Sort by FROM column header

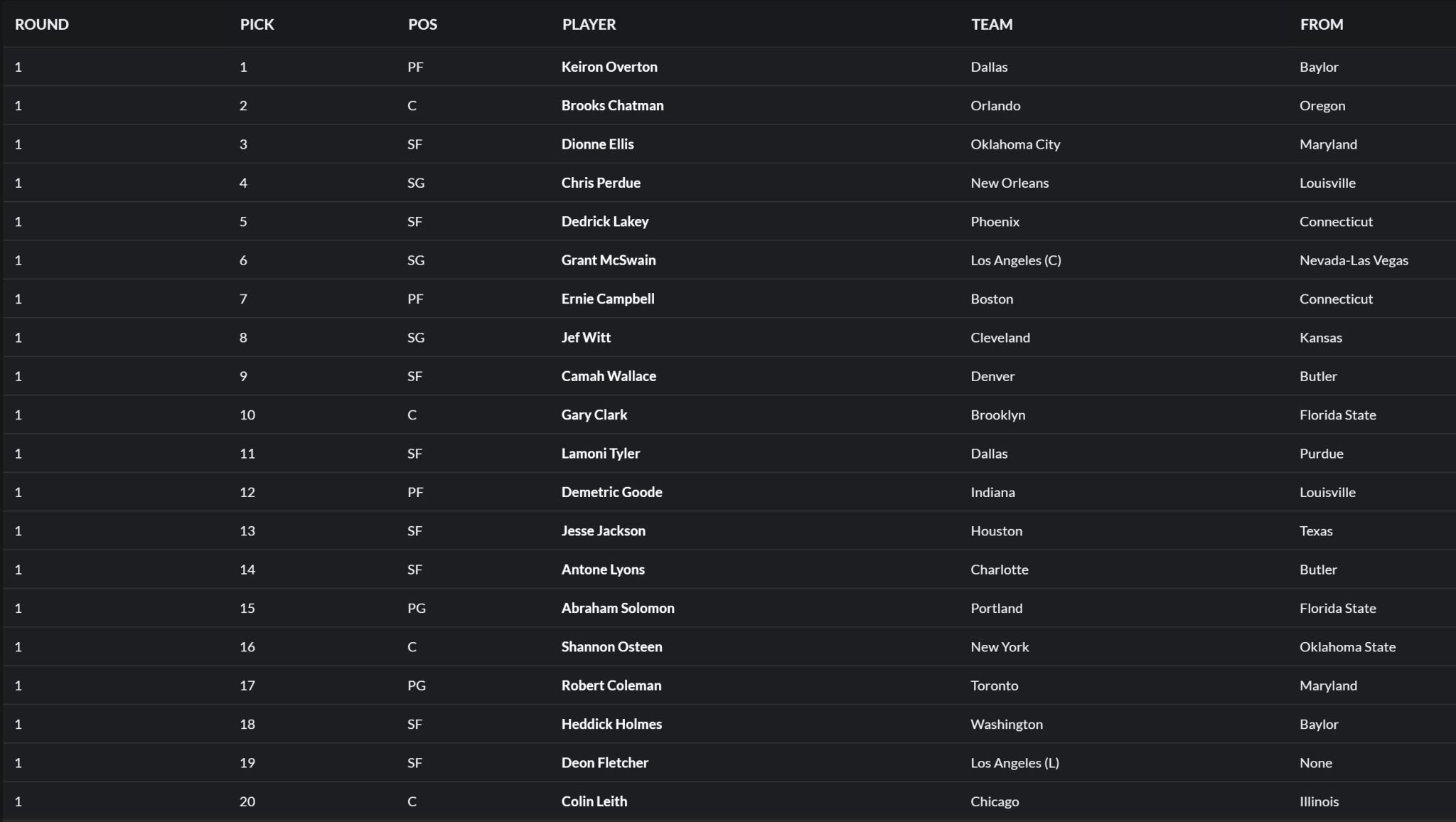point(1322,24)
